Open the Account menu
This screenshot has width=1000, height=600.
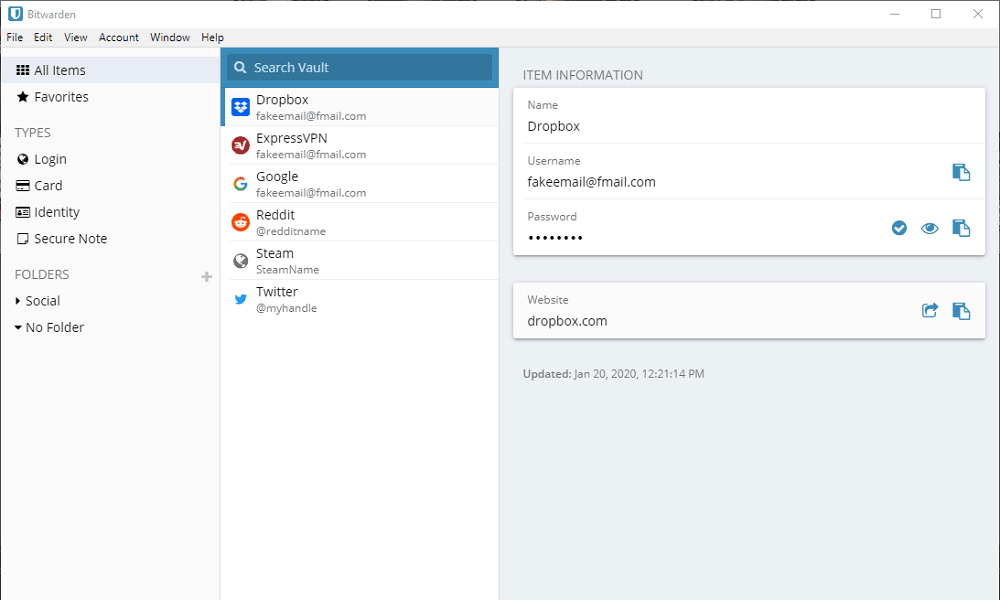(x=119, y=38)
